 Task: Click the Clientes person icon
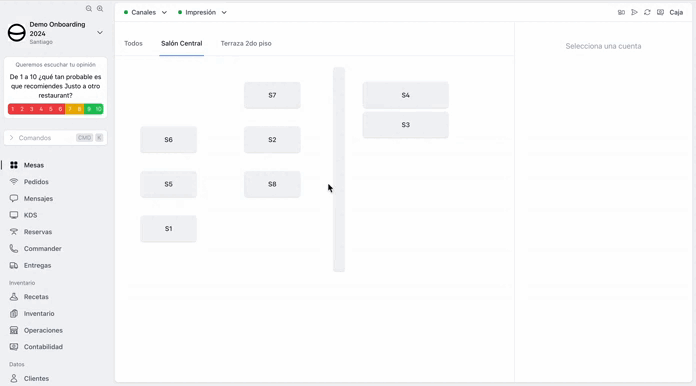(x=14, y=378)
